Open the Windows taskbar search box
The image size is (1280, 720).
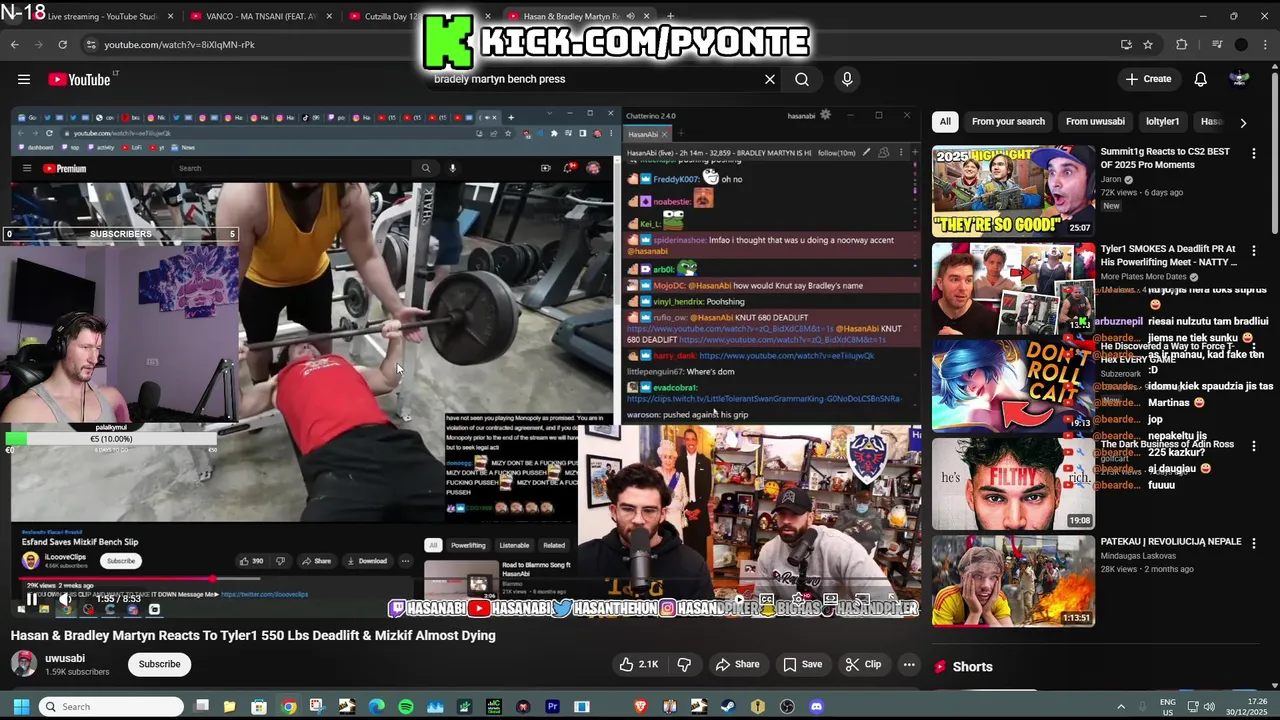112,706
